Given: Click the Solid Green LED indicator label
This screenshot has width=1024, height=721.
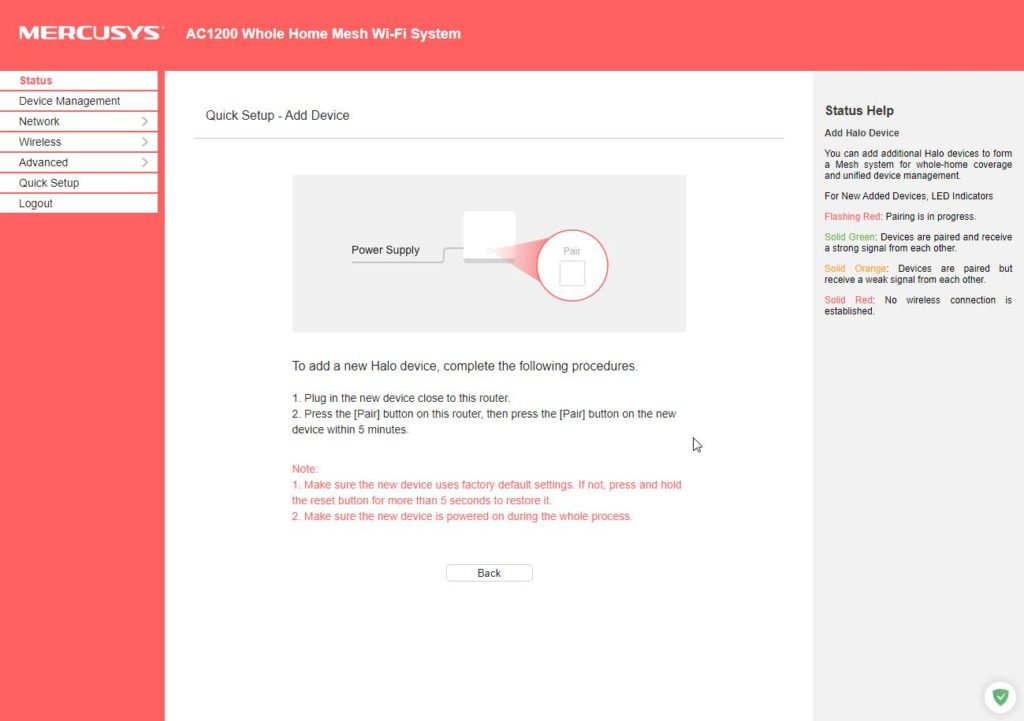Looking at the screenshot, I should [848, 237].
